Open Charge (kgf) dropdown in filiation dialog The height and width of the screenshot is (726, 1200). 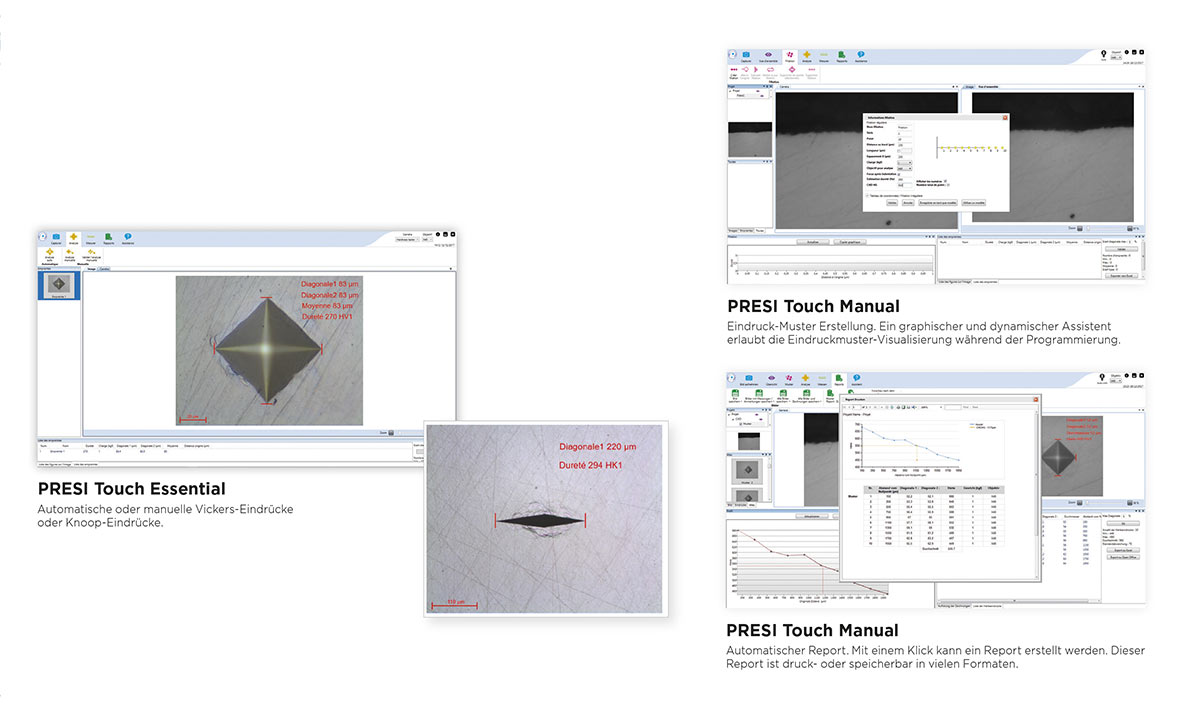(905, 163)
